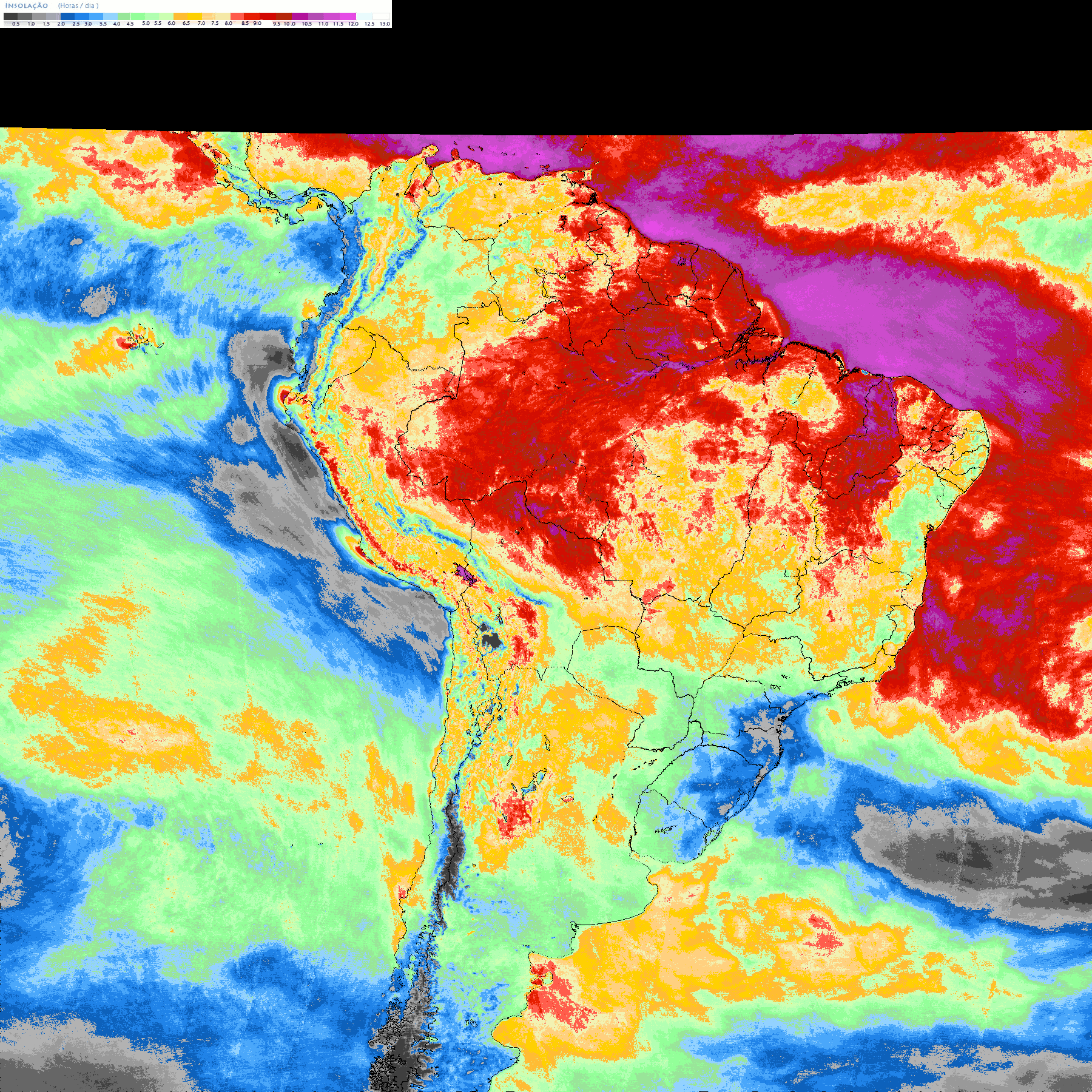Click the '1.5' legend value

[46, 24]
